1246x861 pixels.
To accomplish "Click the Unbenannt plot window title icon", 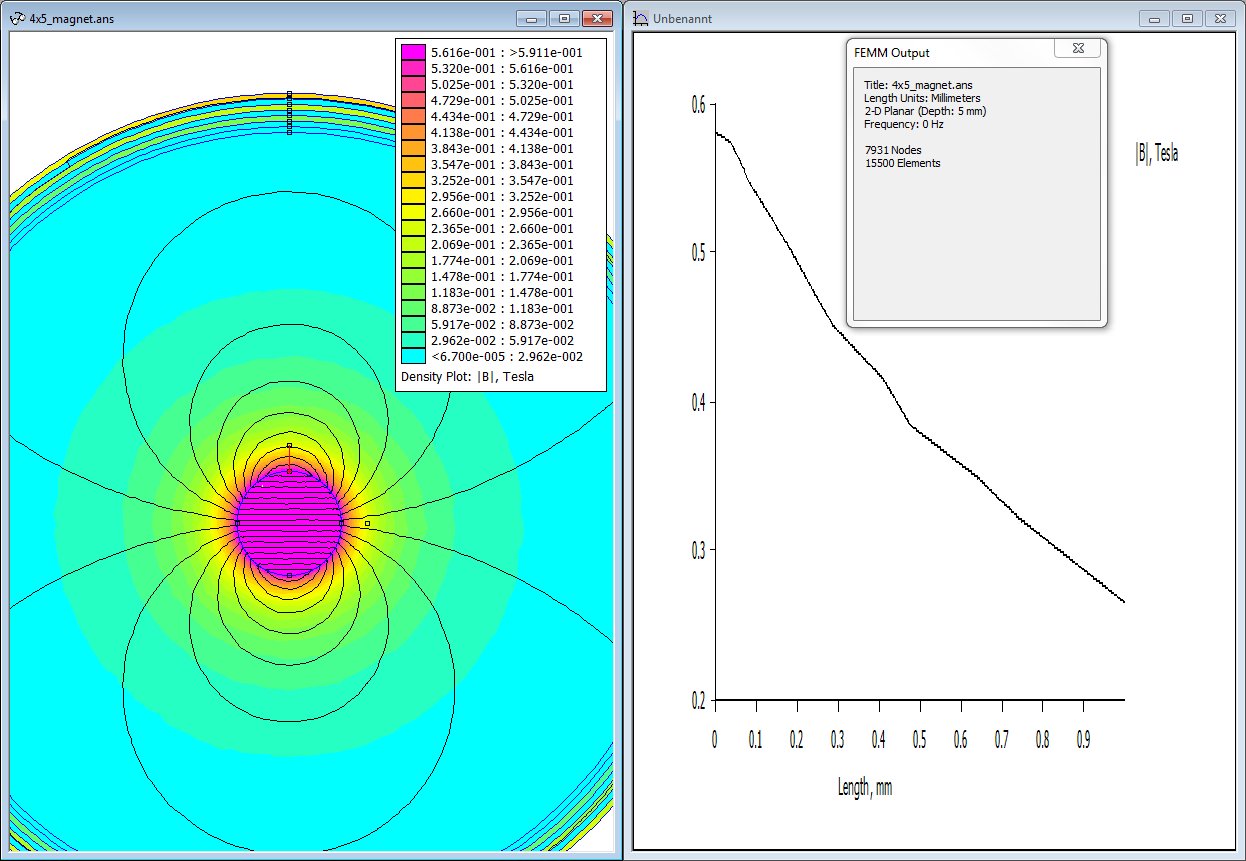I will point(640,18).
